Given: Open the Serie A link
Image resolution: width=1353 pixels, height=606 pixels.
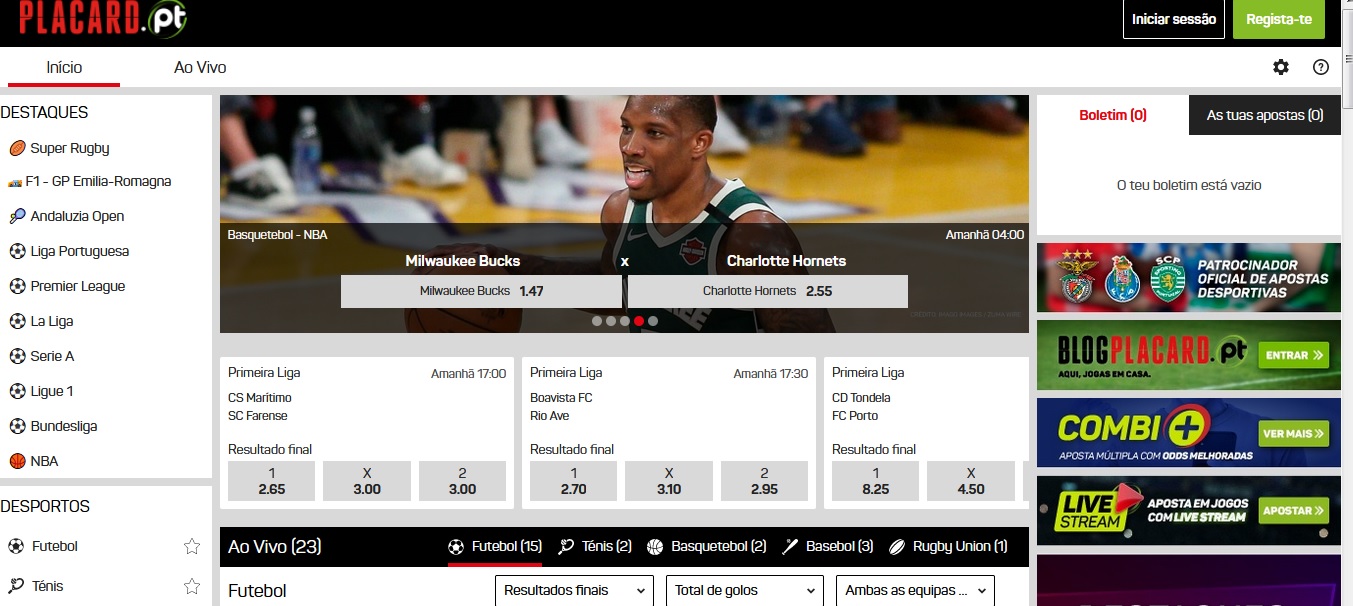Looking at the screenshot, I should [52, 356].
